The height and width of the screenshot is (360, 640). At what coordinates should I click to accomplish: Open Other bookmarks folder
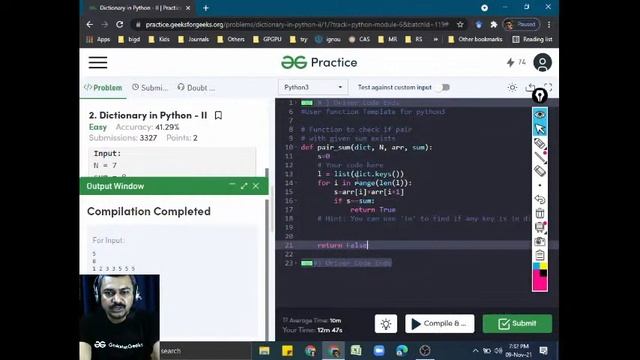click(475, 39)
